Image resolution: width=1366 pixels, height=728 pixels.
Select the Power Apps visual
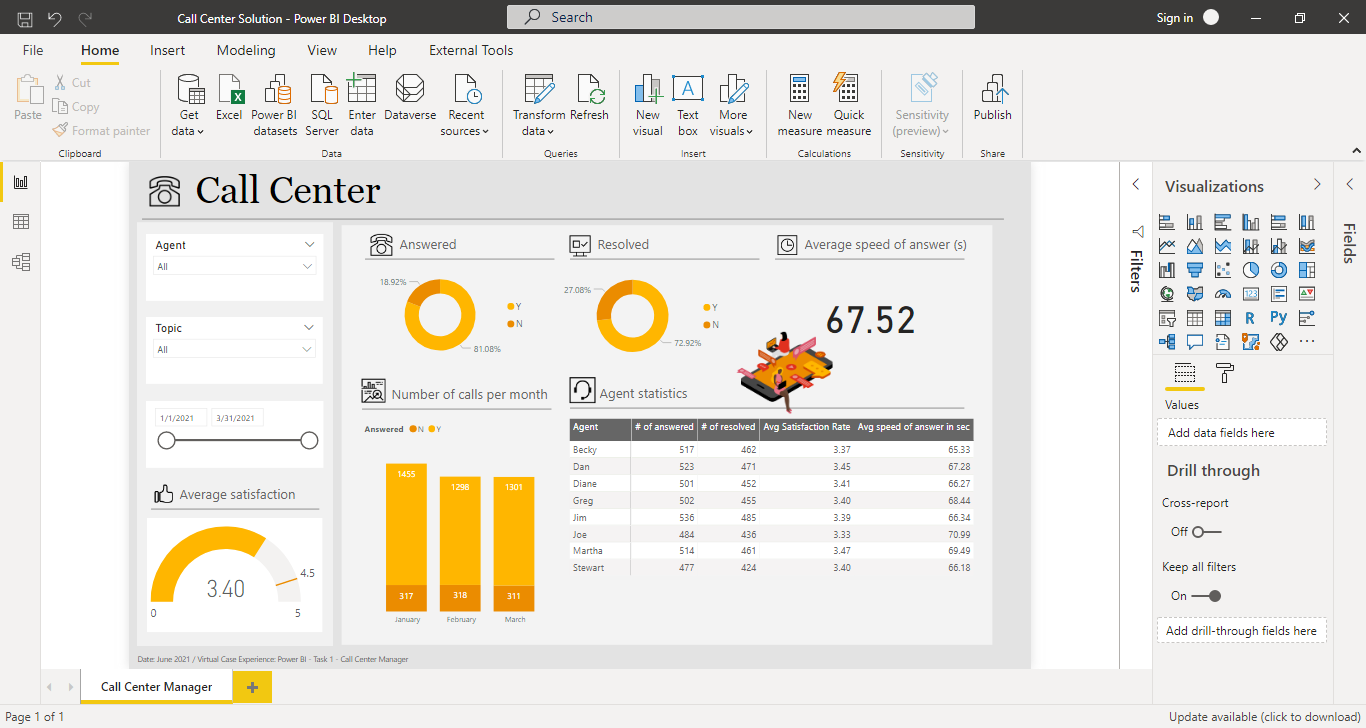[1279, 342]
